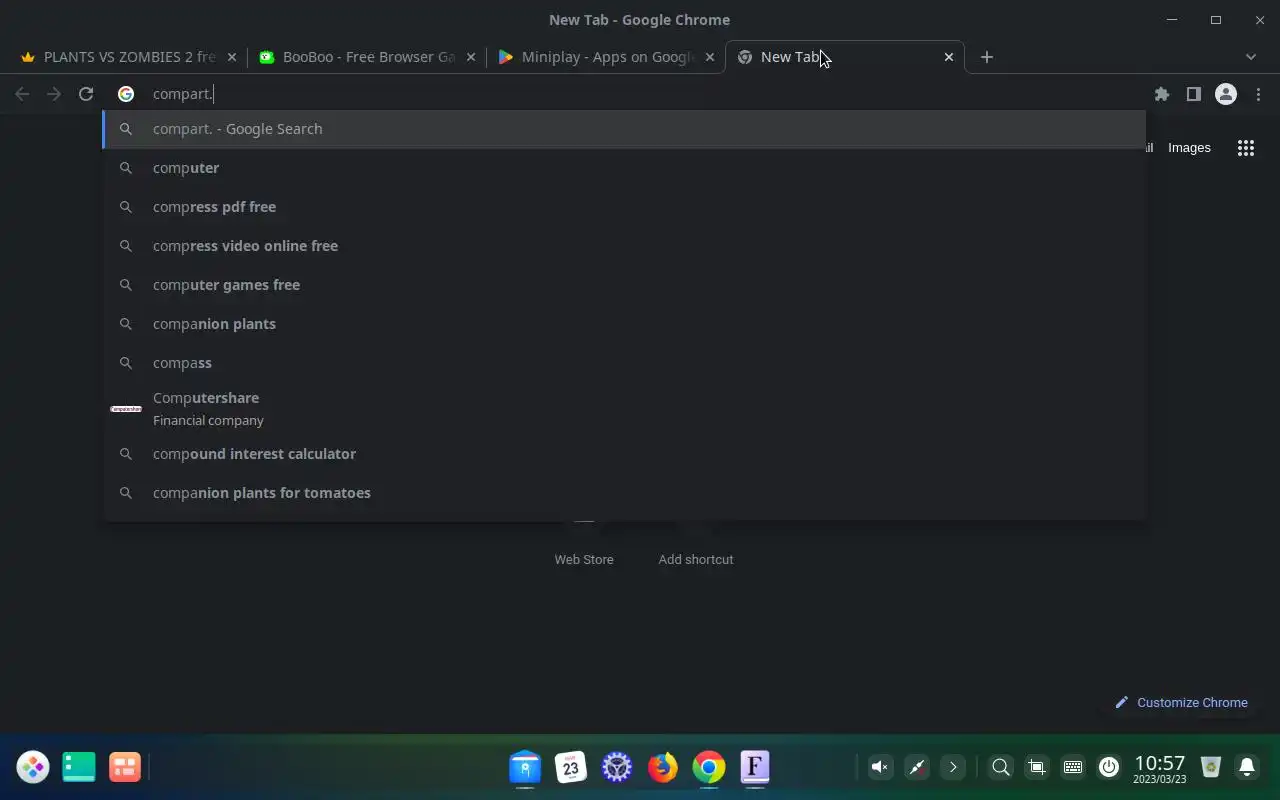The width and height of the screenshot is (1280, 800).
Task: Open the notifications bell
Action: click(x=1247, y=767)
